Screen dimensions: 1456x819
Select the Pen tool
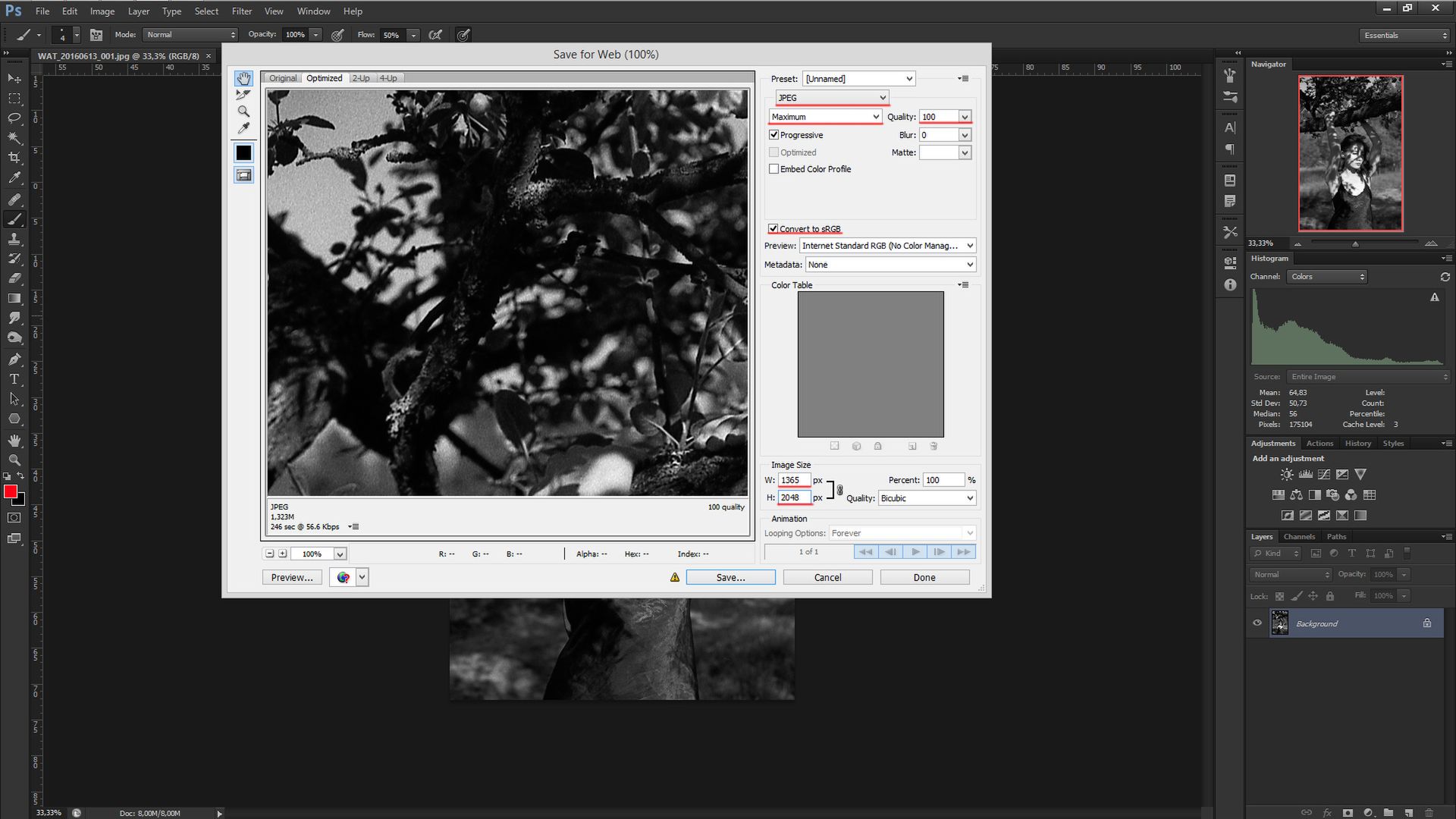(14, 359)
